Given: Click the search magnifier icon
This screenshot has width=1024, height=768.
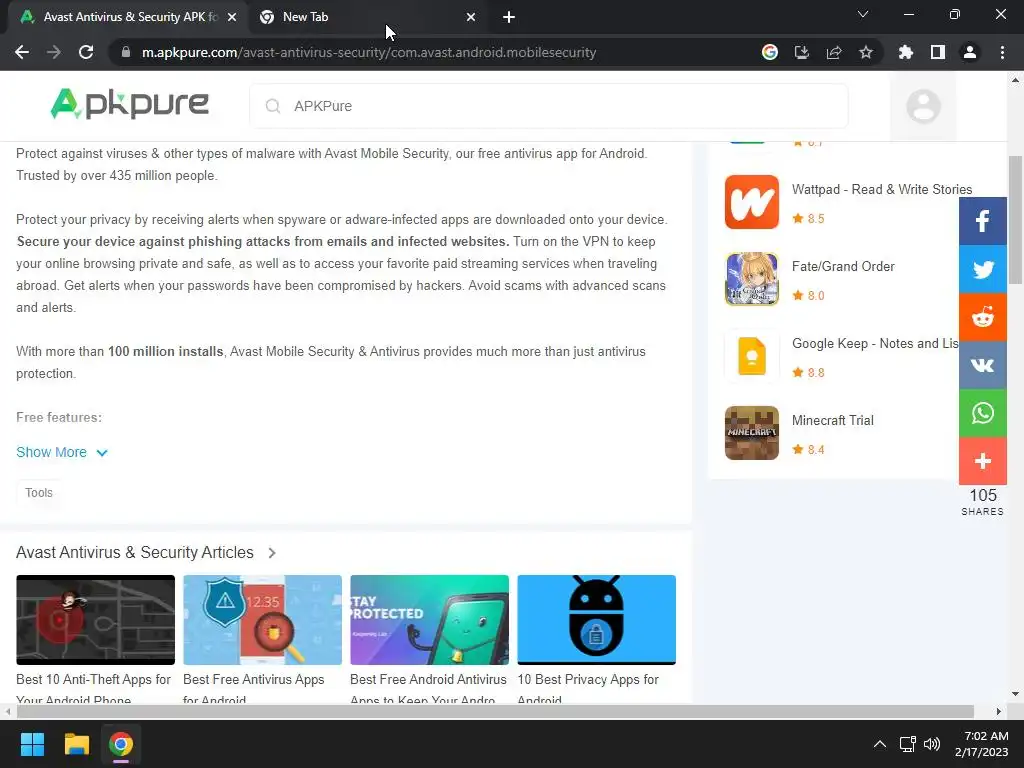Looking at the screenshot, I should [x=273, y=106].
